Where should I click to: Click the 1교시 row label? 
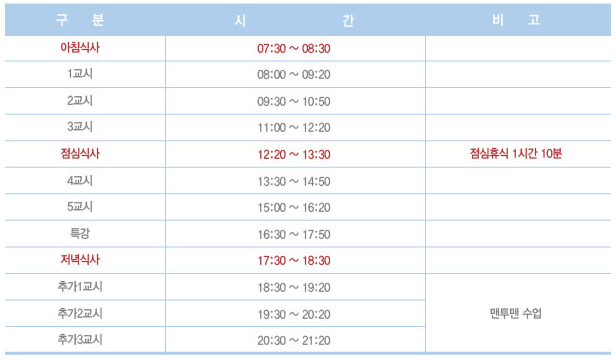(80, 74)
